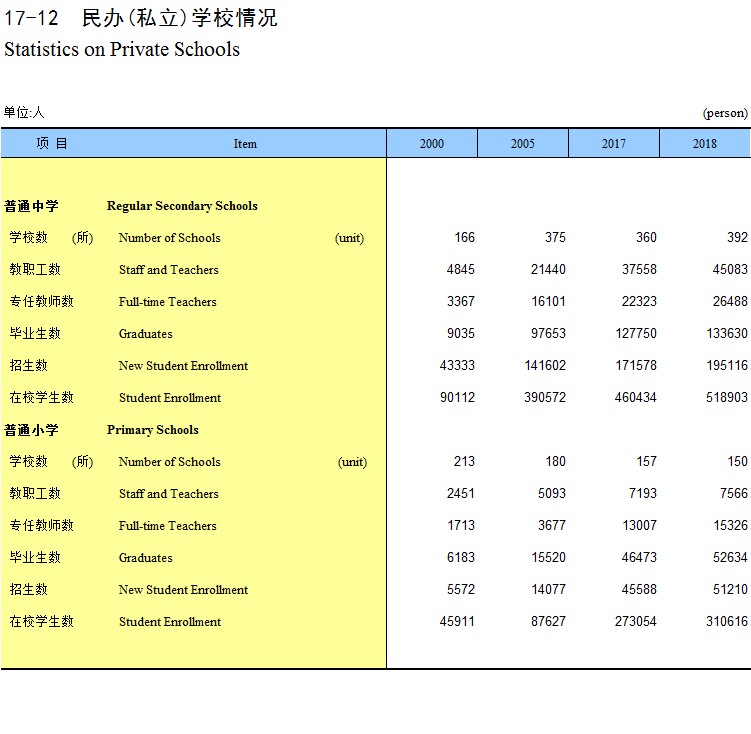Select cell value 3677
751x734 pixels.
point(552,525)
